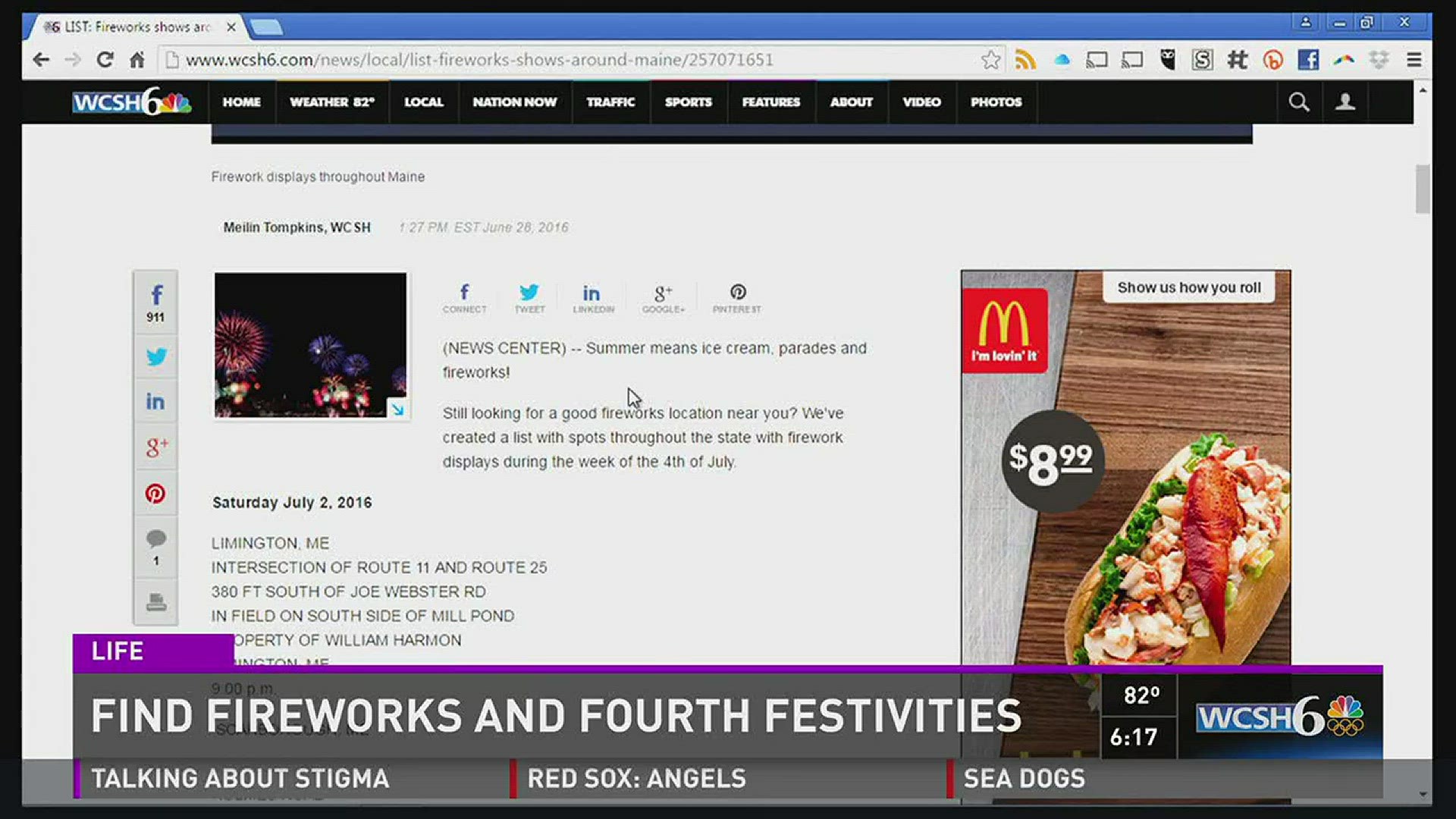Click the site search magnifier icon

[x=1299, y=102]
